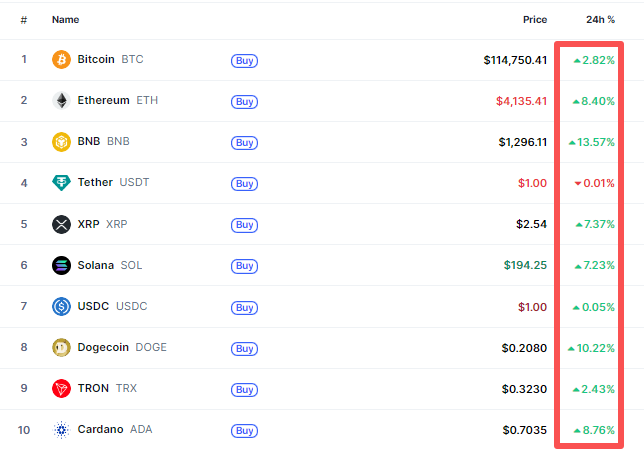The height and width of the screenshot is (450, 644).
Task: Click the TRON red logo icon
Action: coord(62,388)
